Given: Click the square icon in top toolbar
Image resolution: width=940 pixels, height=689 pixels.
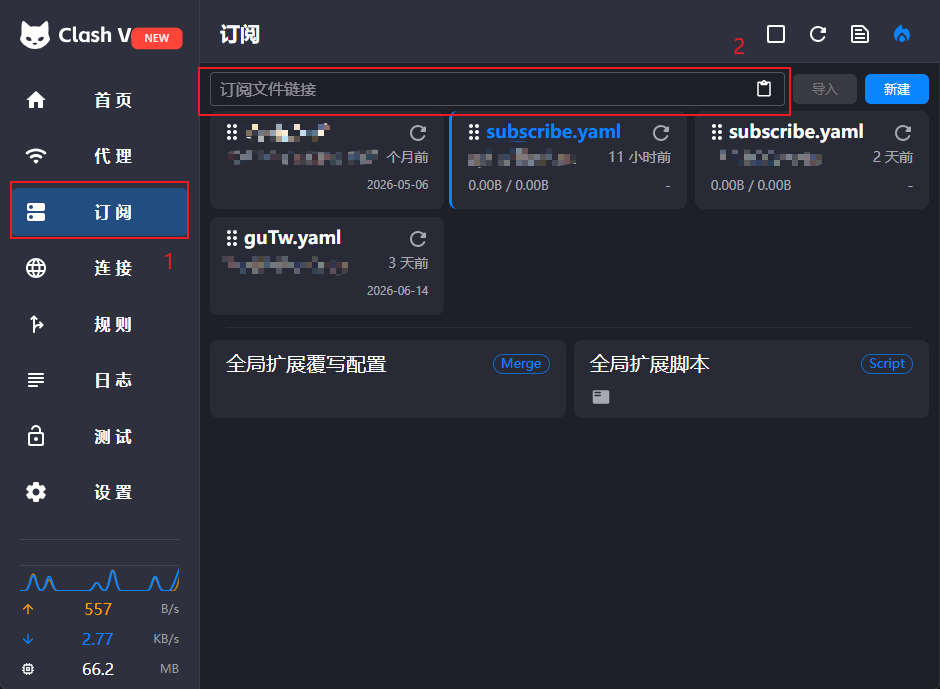Looking at the screenshot, I should (776, 34).
